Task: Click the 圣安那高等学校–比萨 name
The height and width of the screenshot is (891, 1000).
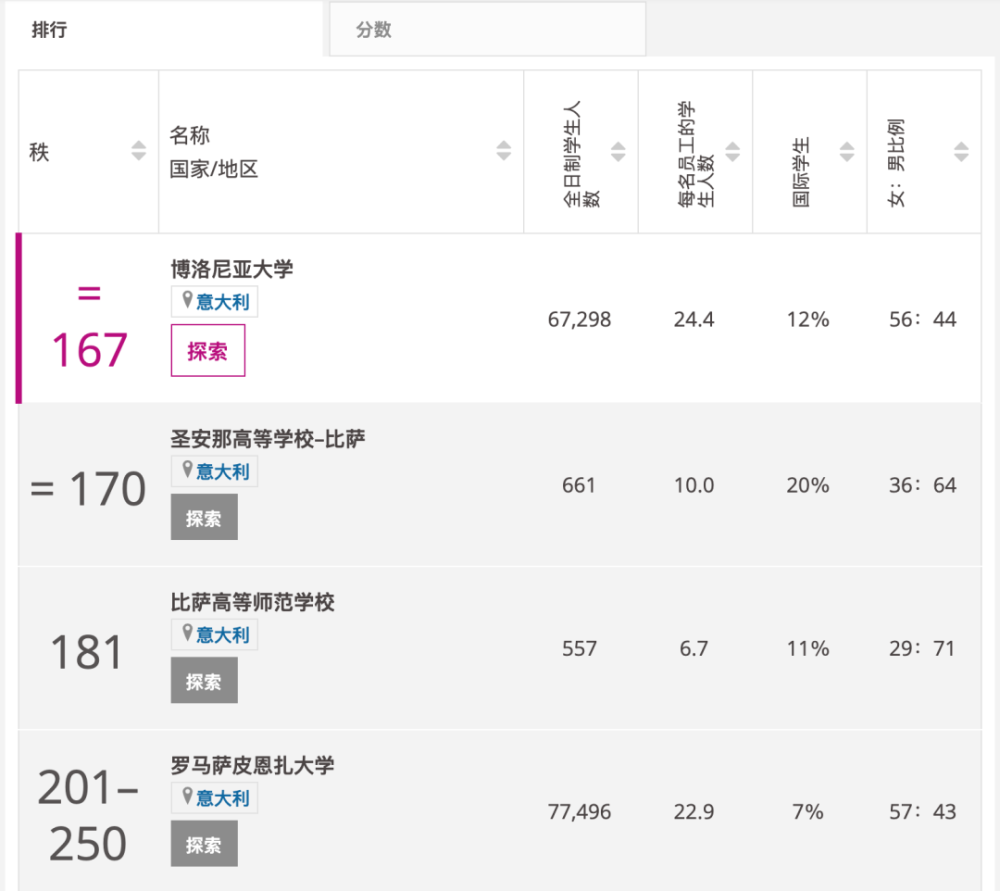Action: 268,439
